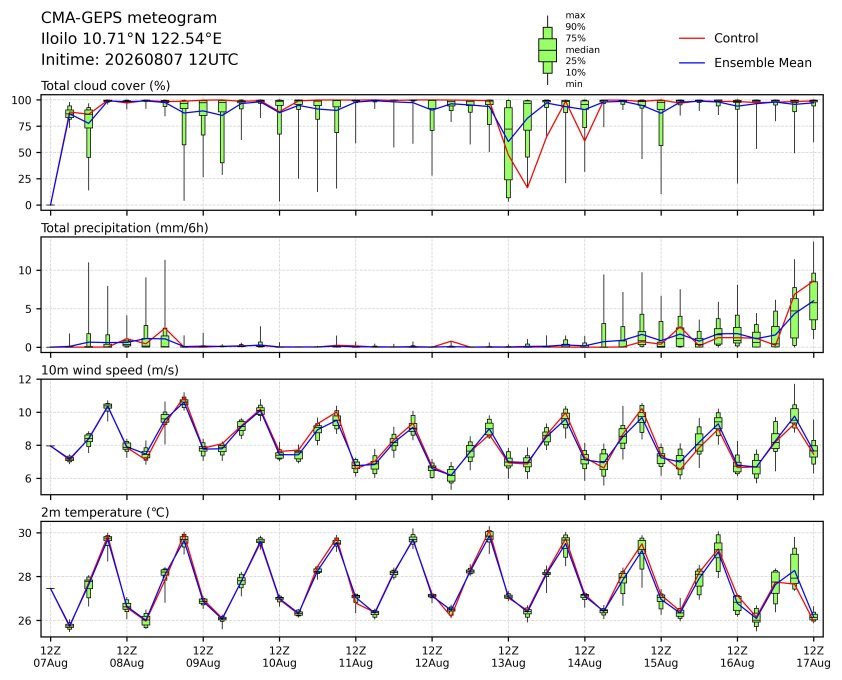The image size is (842, 680).
Task: Click the '10m wind speed (m/s)' panel title
Action: pyautogui.click(x=110, y=370)
